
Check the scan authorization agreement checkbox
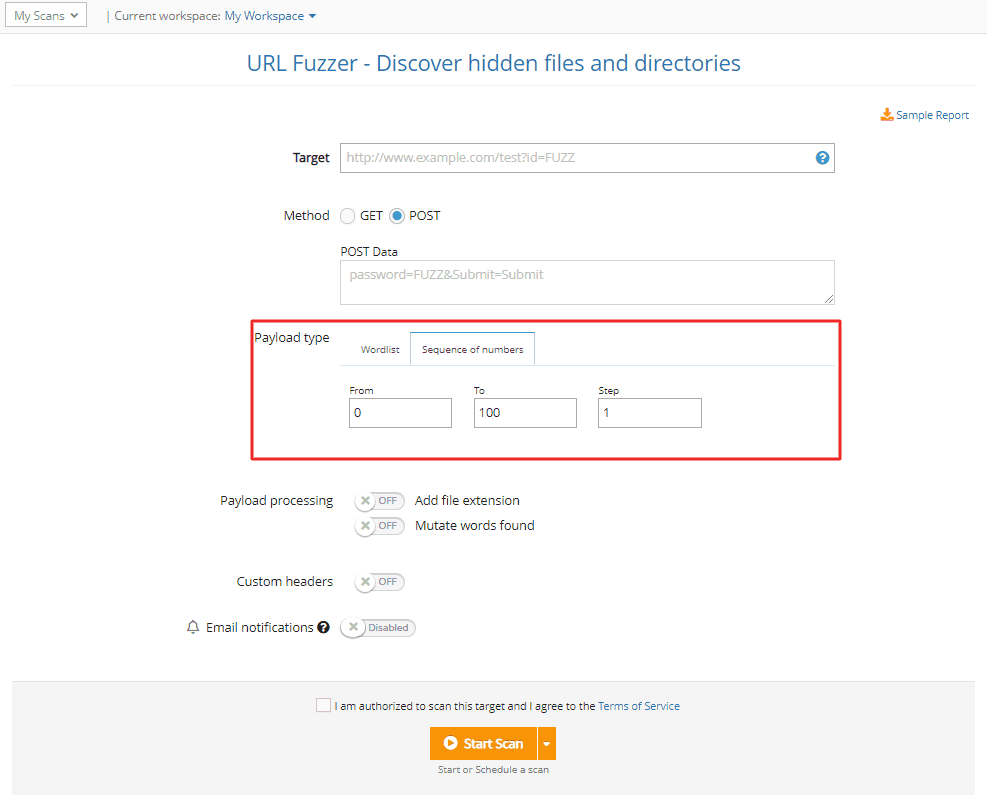tap(323, 705)
